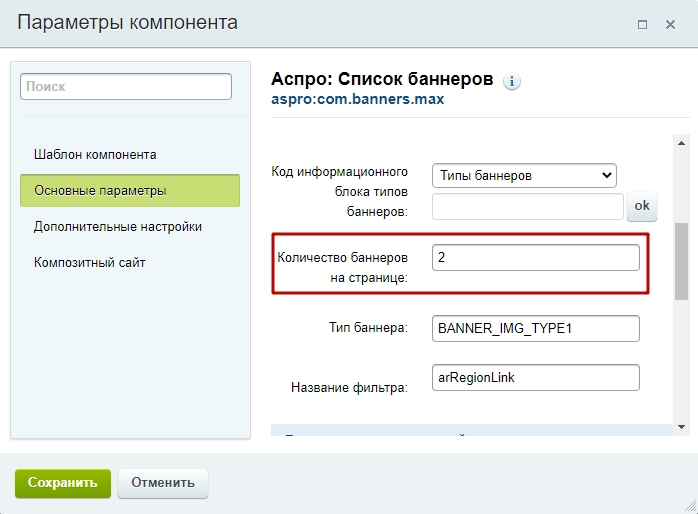Open the Типы баннеров dropdown
Image resolution: width=698 pixels, height=514 pixels.
524,175
